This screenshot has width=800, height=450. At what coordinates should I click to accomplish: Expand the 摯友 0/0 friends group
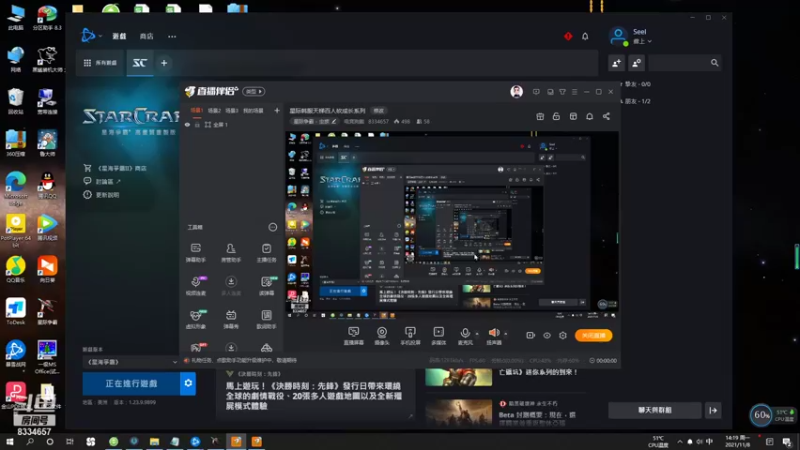click(636, 84)
